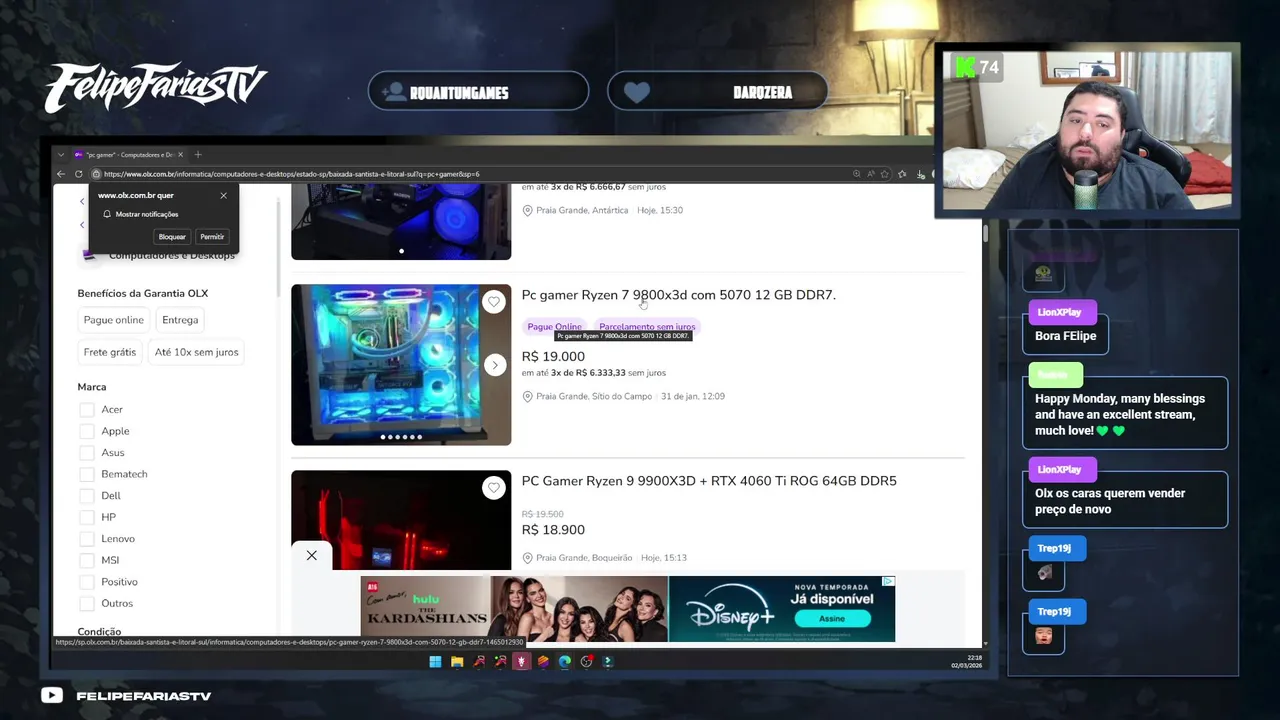Open the Kardashians Hulu ad banner

point(514,609)
